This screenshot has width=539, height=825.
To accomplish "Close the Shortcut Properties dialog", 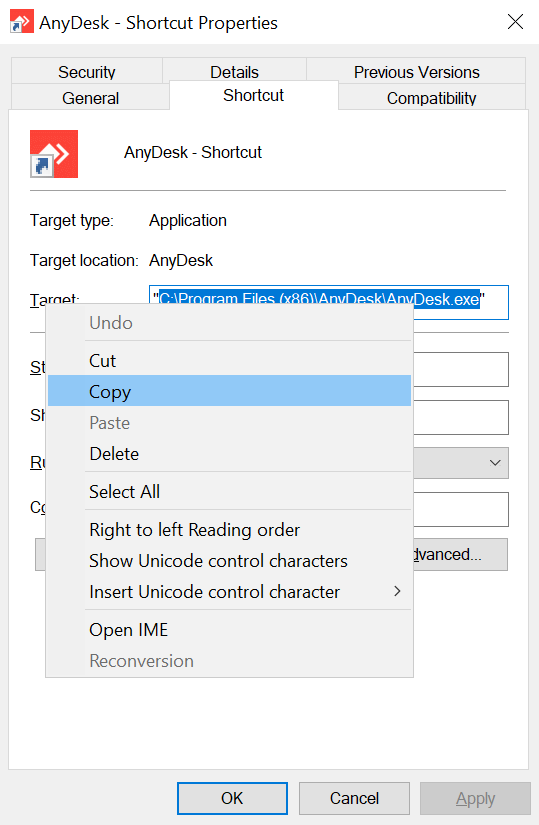I will tap(515, 22).
